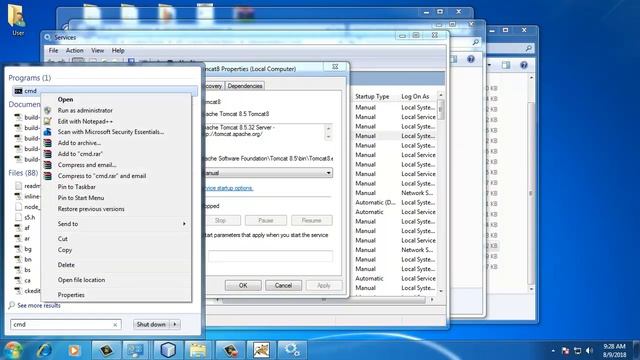This screenshot has width=640, height=360.
Task: Click the clock showing 9:28 AM
Action: pyautogui.click(x=614, y=346)
